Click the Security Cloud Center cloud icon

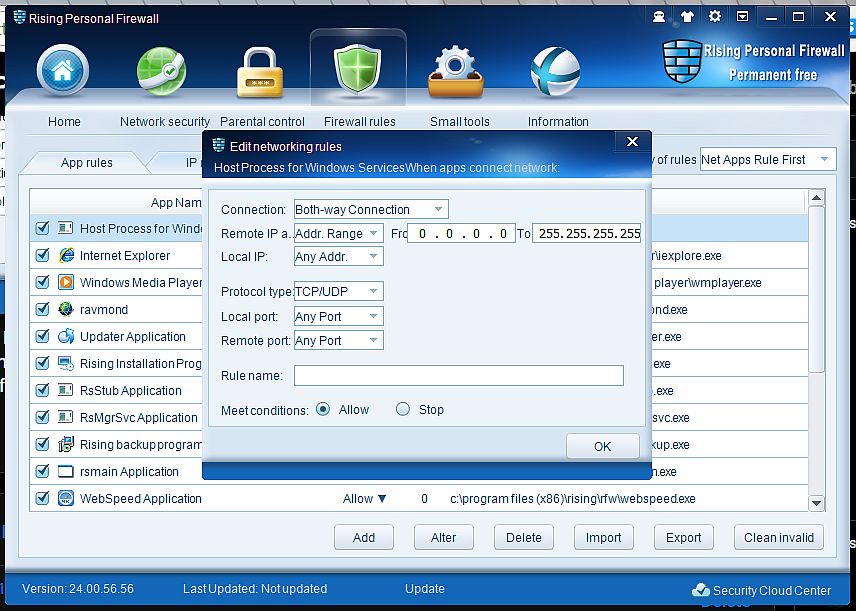pos(700,590)
